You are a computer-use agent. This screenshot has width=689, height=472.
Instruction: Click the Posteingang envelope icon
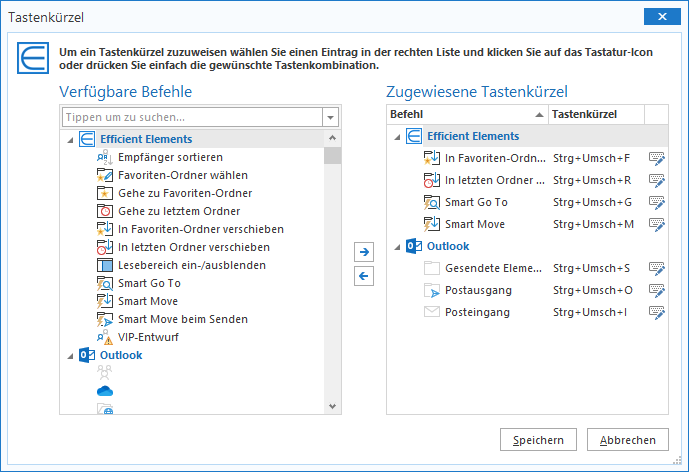tap(432, 312)
